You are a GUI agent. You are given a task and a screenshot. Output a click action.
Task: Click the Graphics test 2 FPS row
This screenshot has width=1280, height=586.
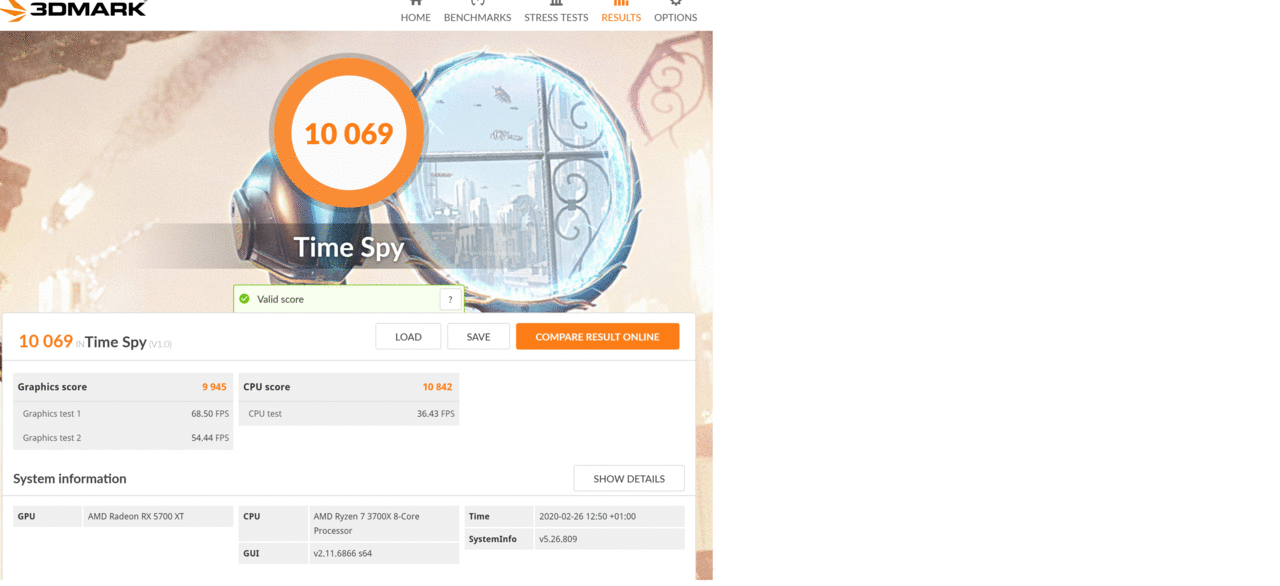(x=123, y=438)
